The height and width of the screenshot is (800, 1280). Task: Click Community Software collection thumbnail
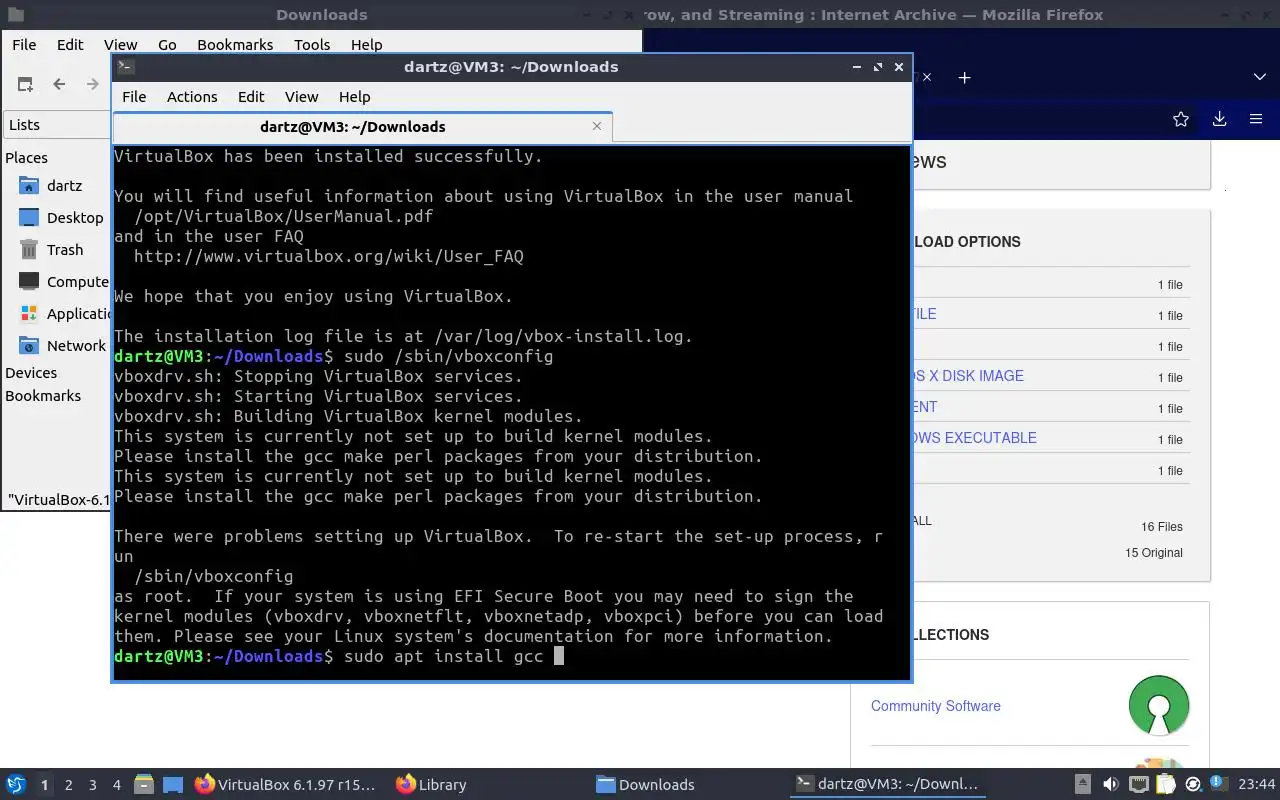click(x=1159, y=705)
